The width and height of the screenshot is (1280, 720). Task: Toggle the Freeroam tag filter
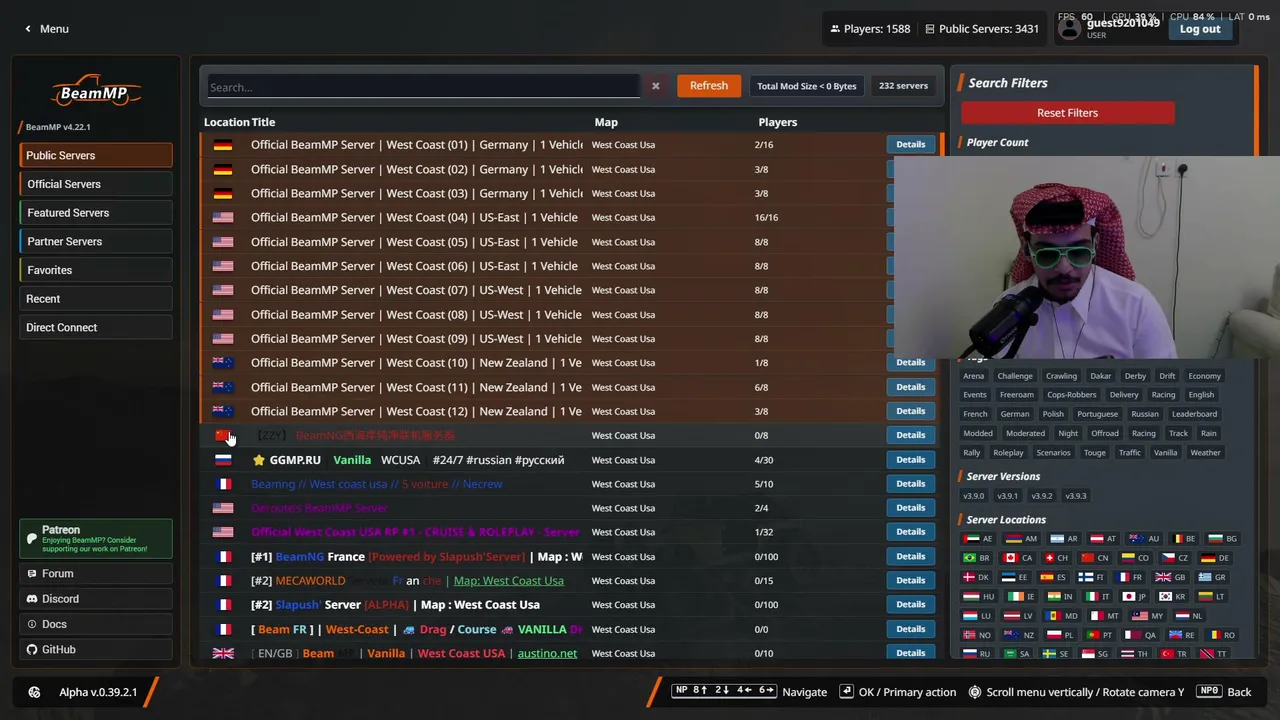[x=1017, y=395]
